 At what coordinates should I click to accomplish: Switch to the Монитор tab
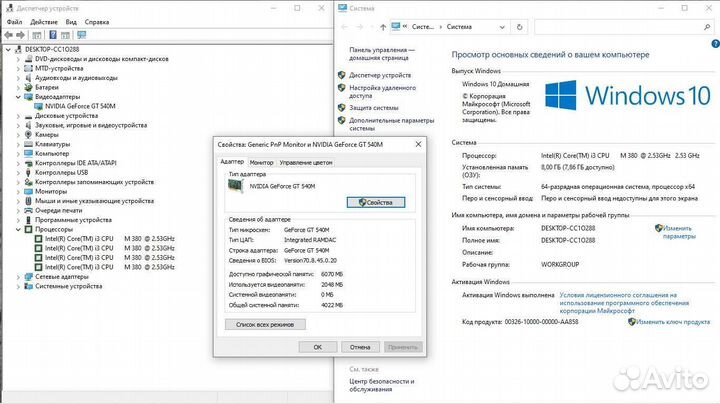tap(261, 163)
